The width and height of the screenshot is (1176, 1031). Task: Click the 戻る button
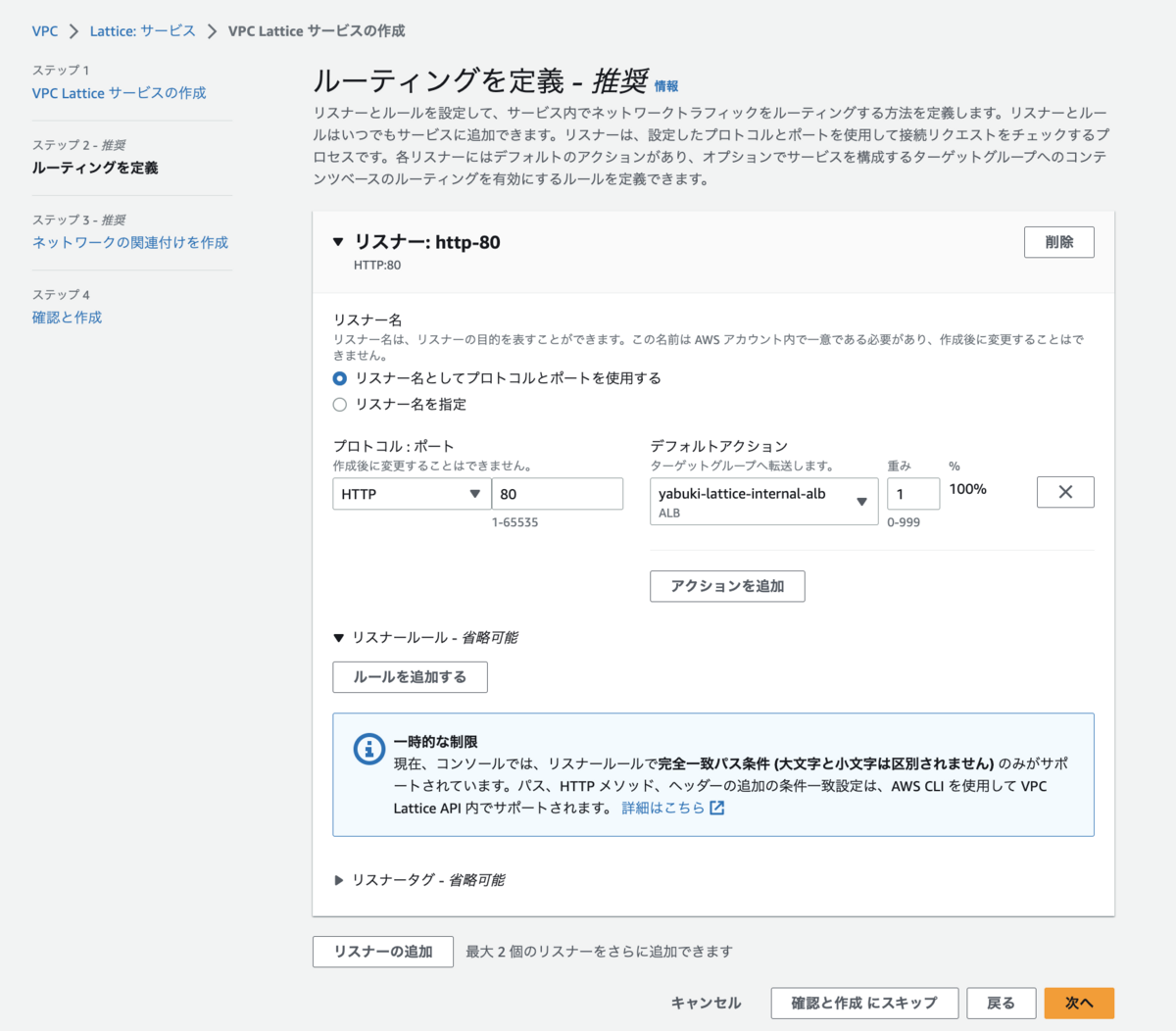pyautogui.click(x=1001, y=1003)
